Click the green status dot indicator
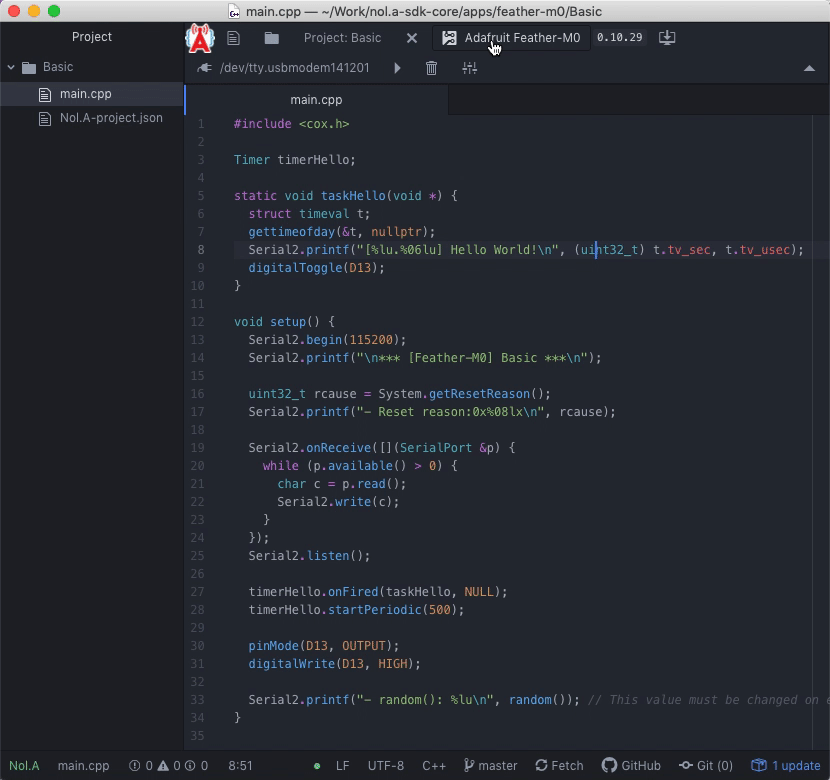Screen dimensions: 830x780 tap(317, 766)
